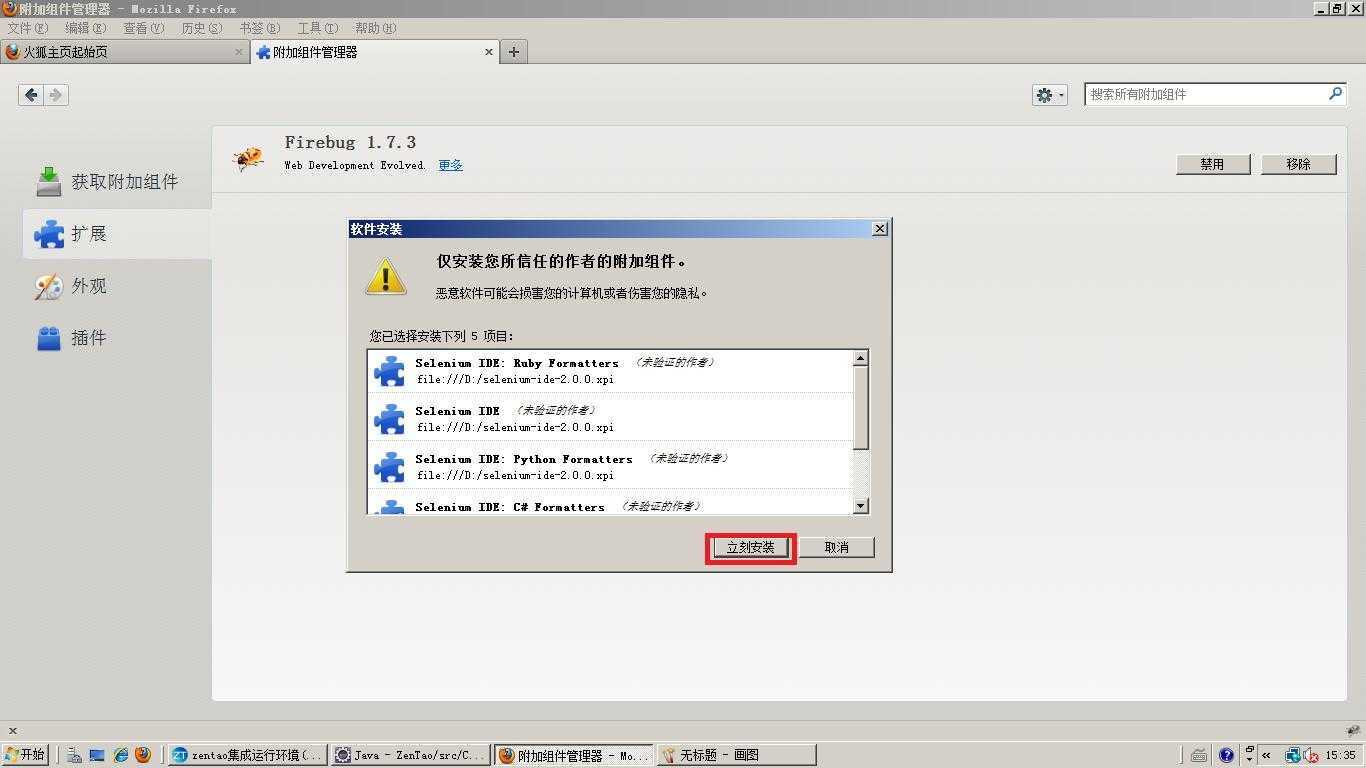The width and height of the screenshot is (1366, 768).
Task: Click the warning triangle icon in dialog
Action: (386, 277)
